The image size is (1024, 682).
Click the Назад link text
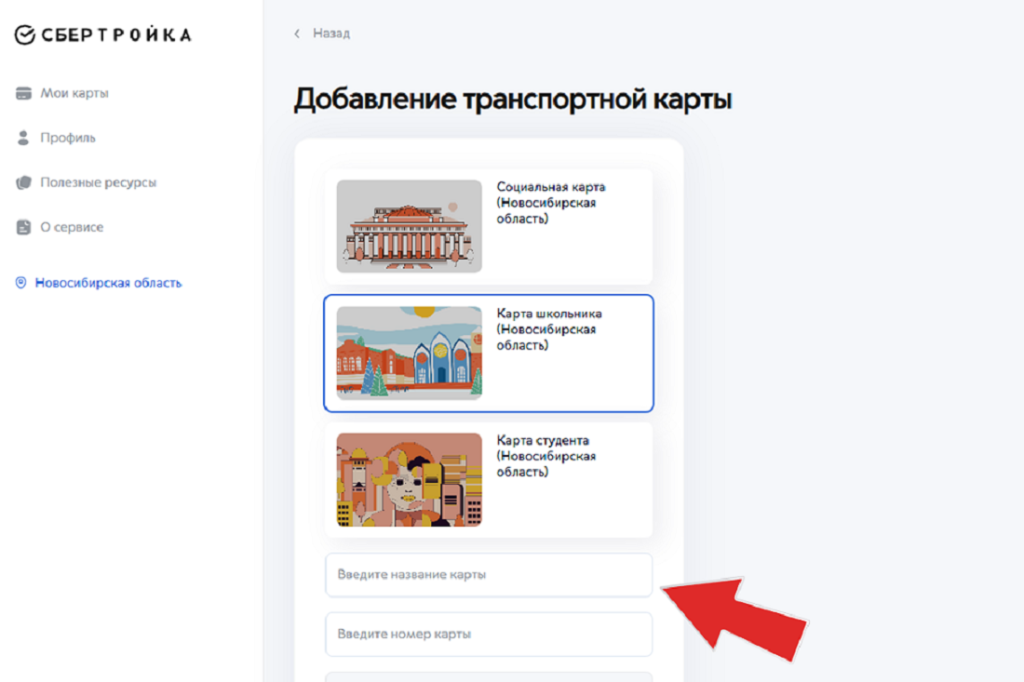point(331,34)
